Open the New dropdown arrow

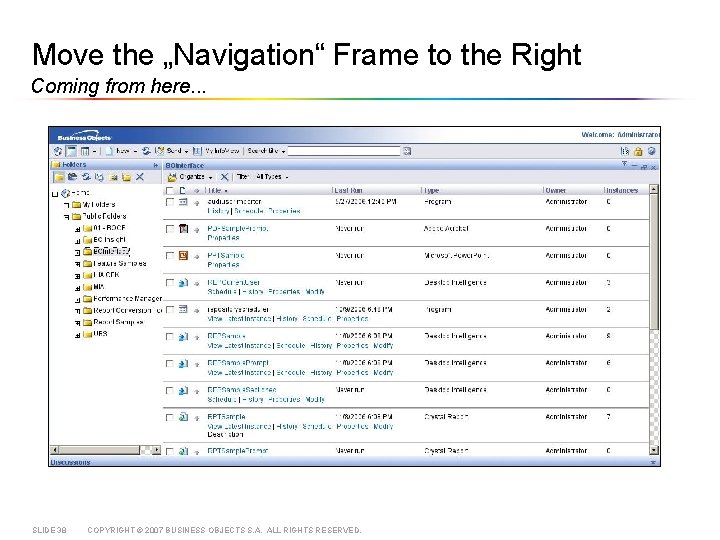(x=135, y=152)
